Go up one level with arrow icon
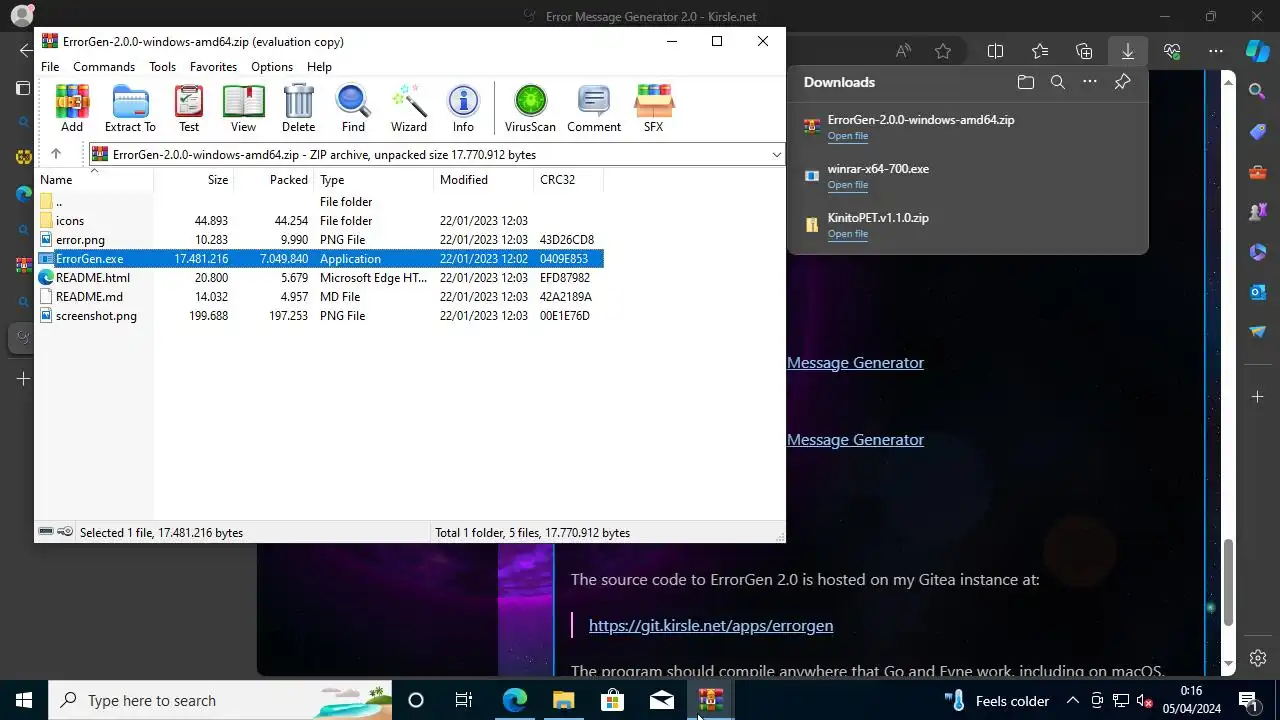 (x=56, y=154)
